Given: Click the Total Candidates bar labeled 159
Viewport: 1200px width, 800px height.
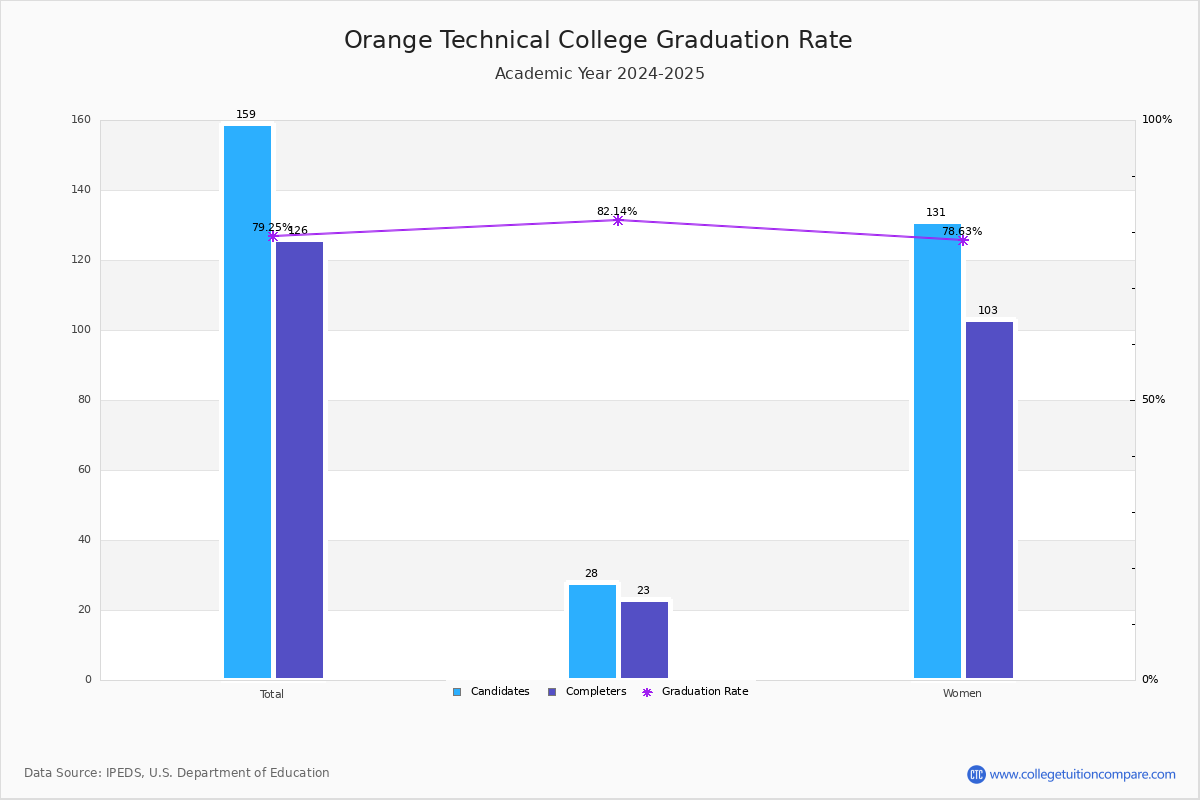Looking at the screenshot, I should pos(247,402).
